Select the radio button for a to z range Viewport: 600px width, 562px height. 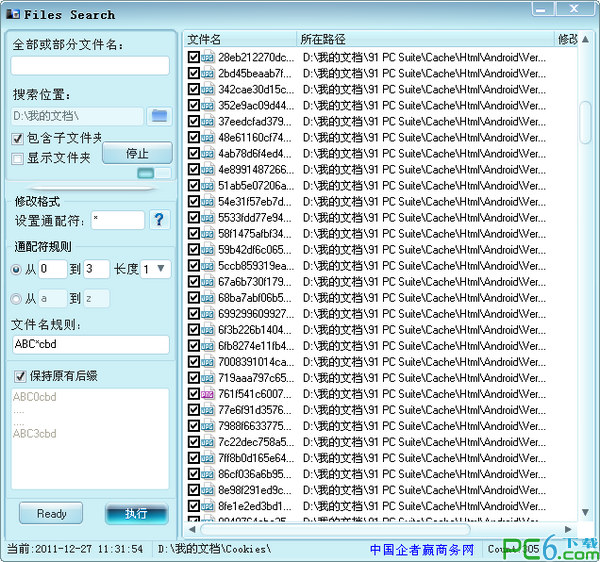(16, 298)
